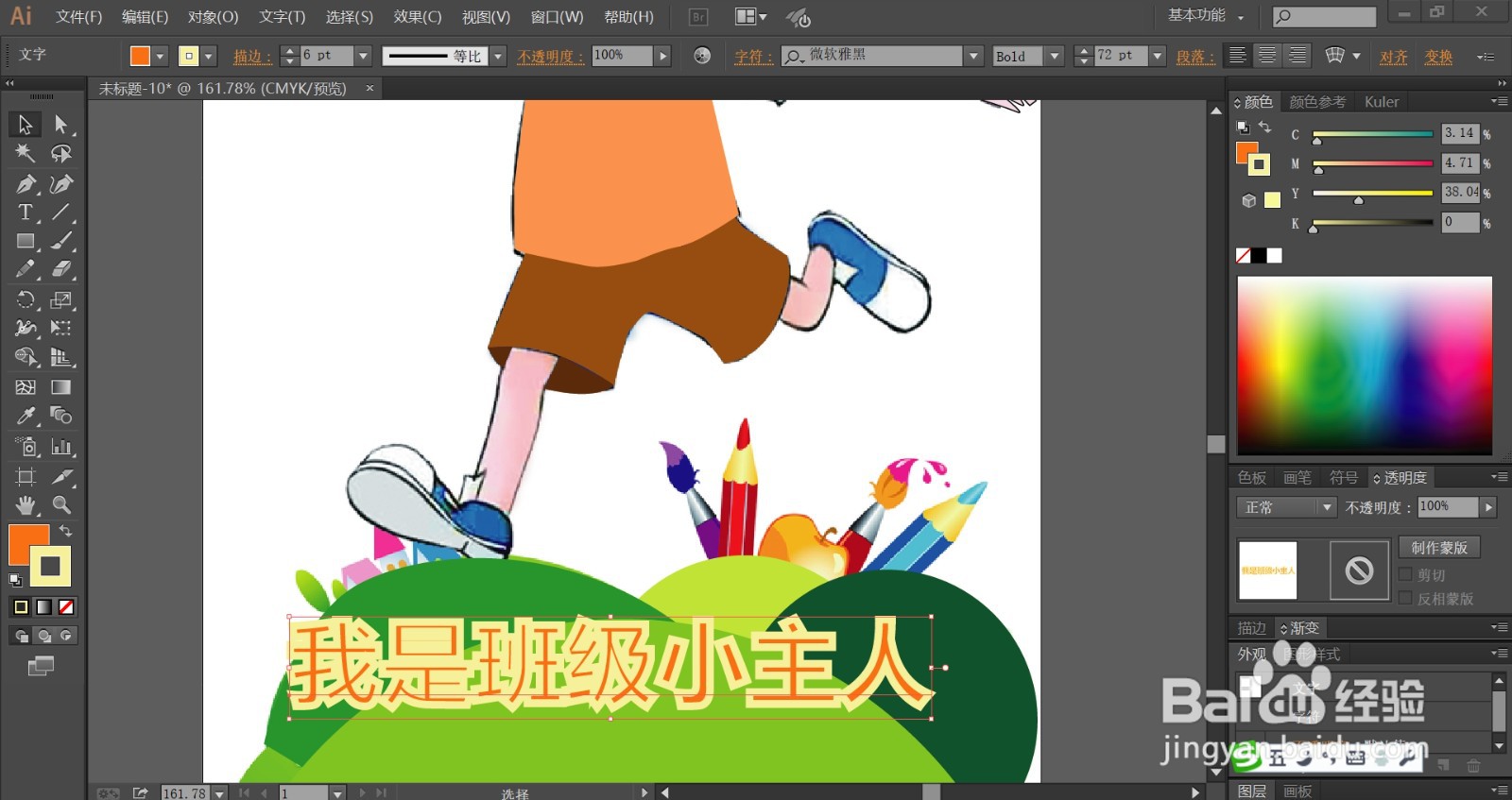Pick a color from the spectrum
The width and height of the screenshot is (1512, 800).
click(1365, 366)
